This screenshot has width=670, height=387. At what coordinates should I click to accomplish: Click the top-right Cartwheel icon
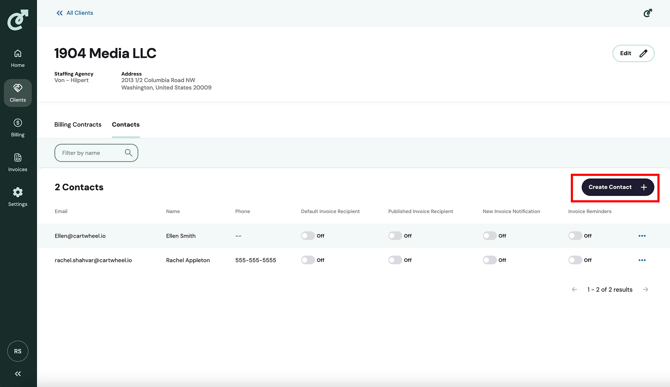(647, 13)
